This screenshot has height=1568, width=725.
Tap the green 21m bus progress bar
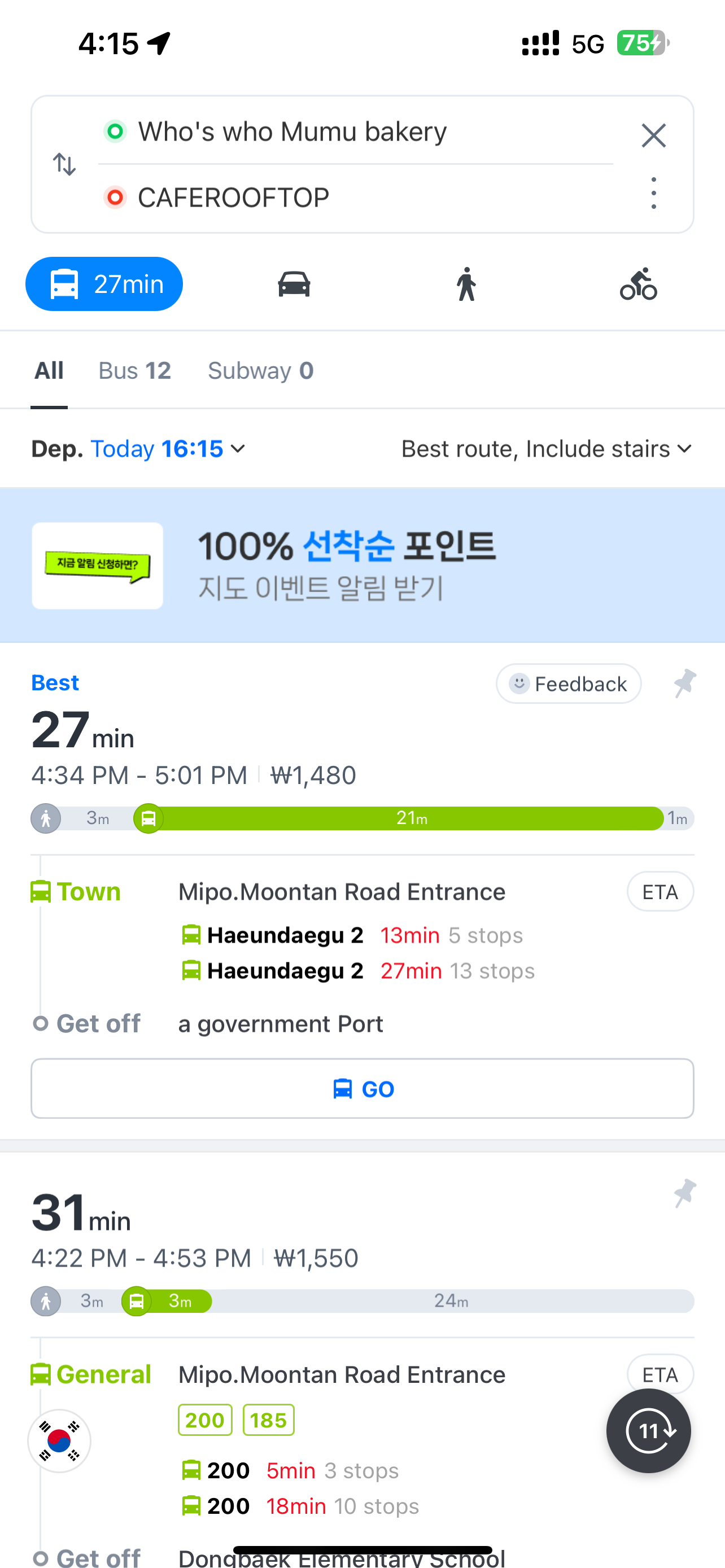click(x=411, y=818)
